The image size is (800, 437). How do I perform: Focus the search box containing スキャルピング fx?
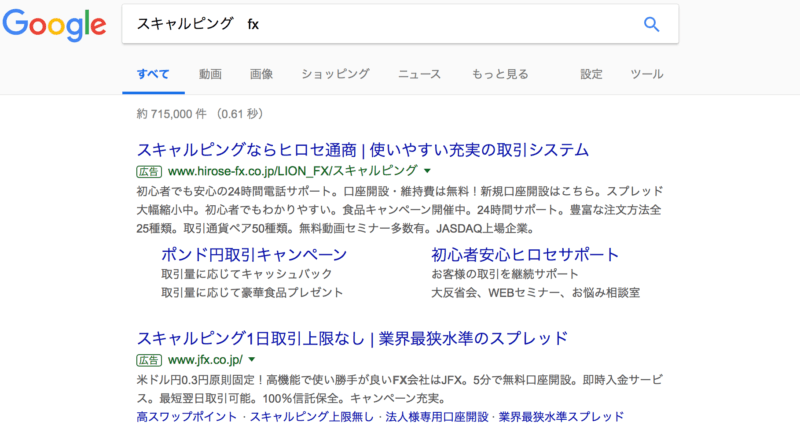click(x=400, y=24)
